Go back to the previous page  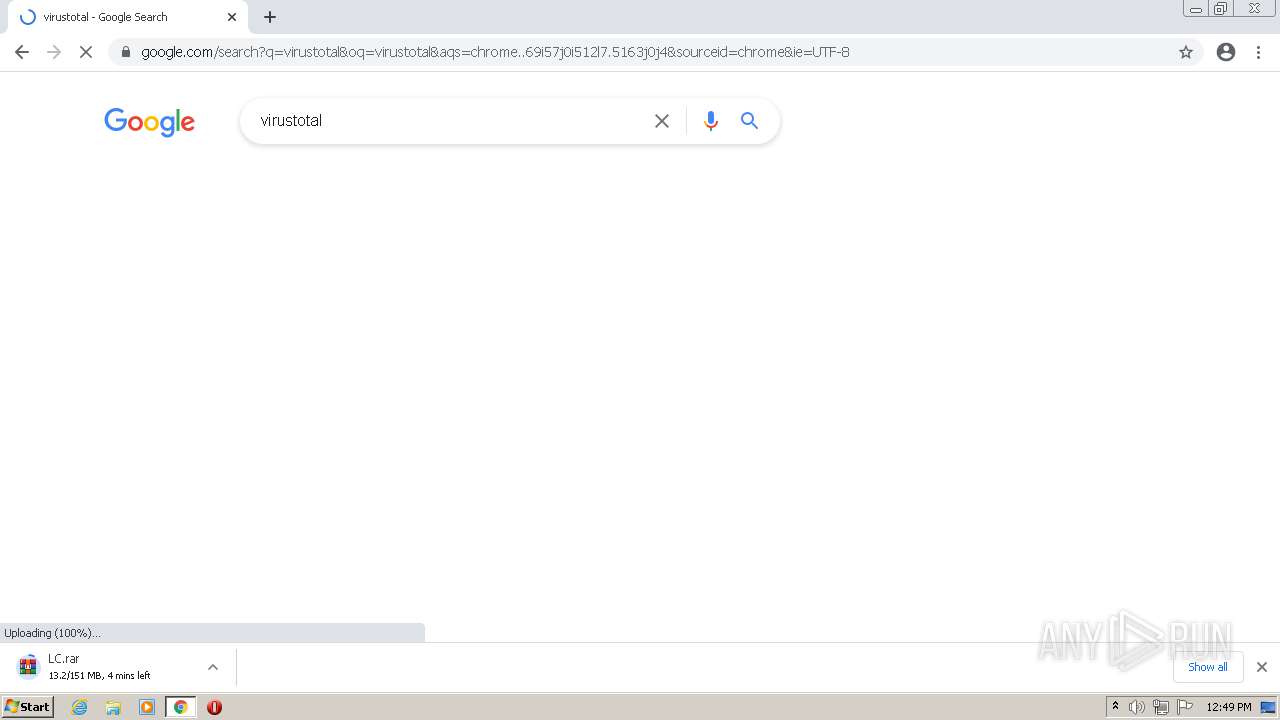coord(22,52)
